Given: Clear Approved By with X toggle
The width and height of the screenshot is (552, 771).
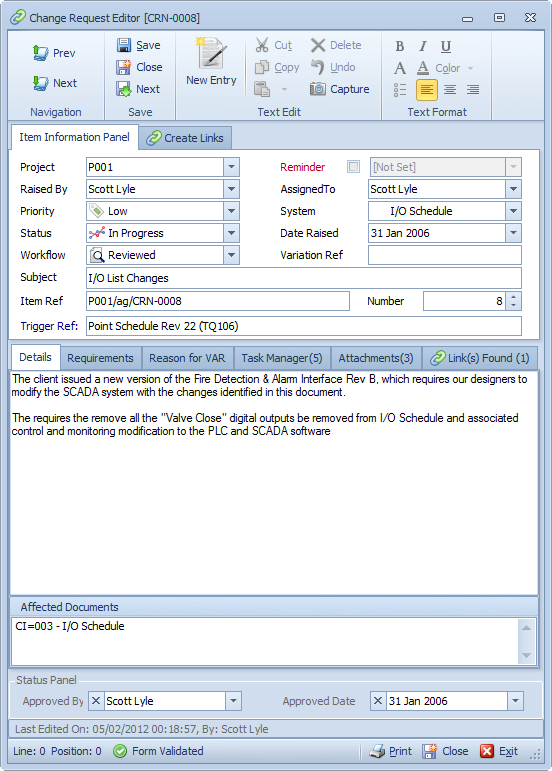Looking at the screenshot, I should point(96,701).
